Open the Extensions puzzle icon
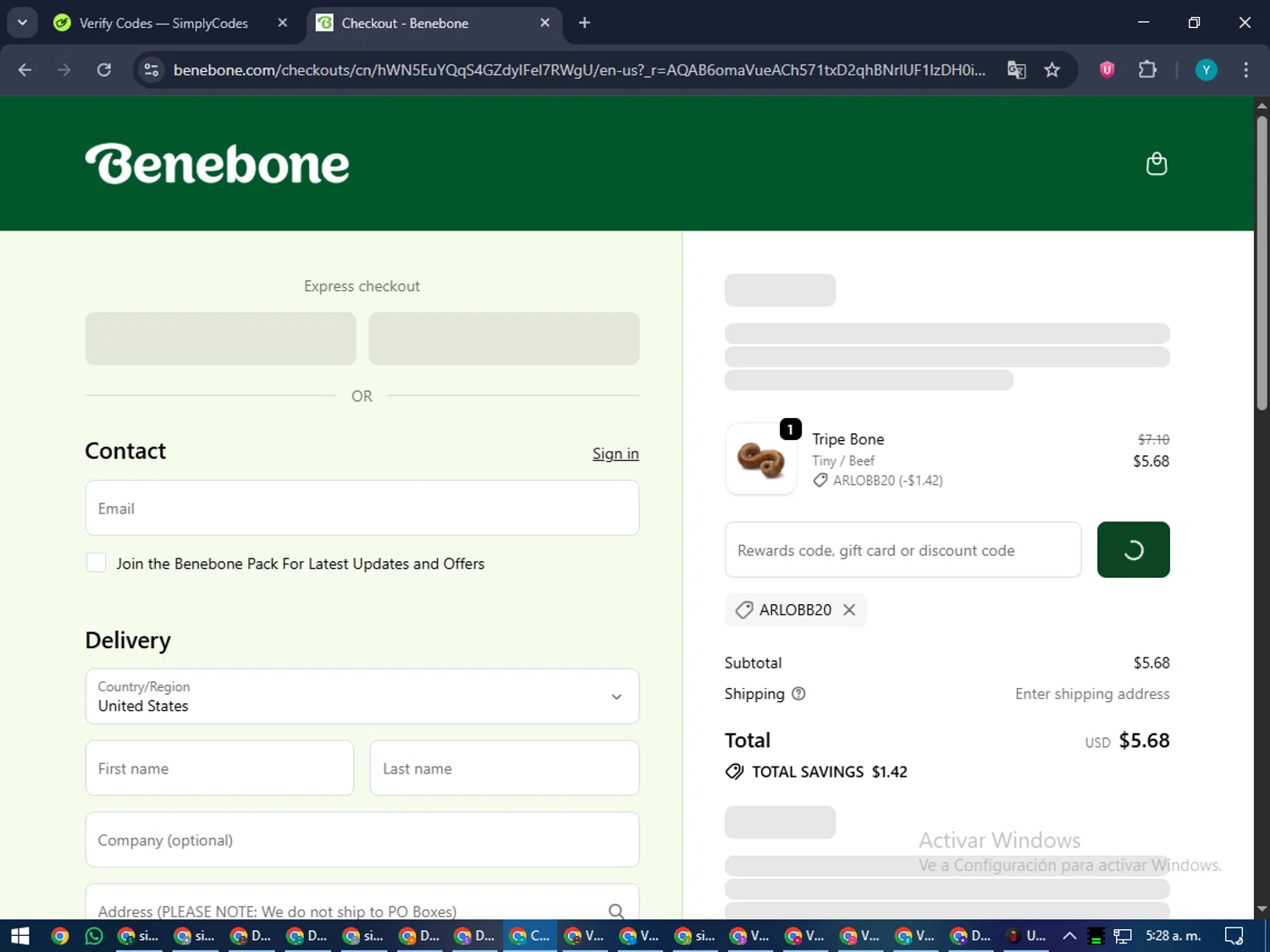The height and width of the screenshot is (952, 1270). [x=1147, y=69]
